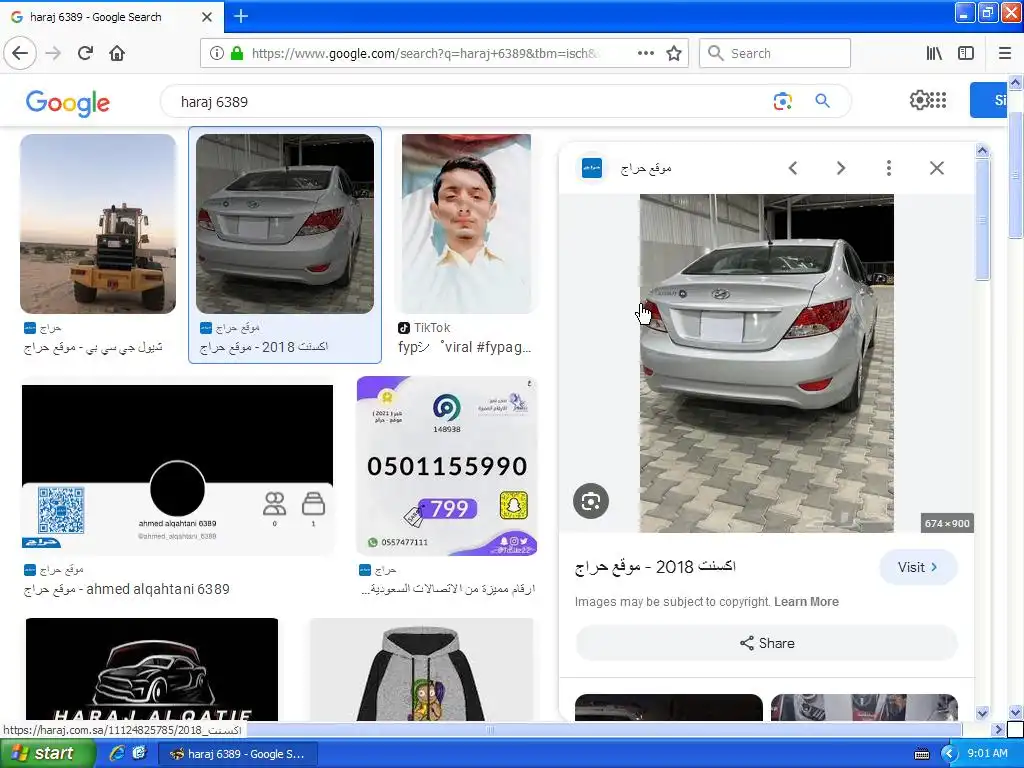Go back with the browser back arrow
Viewport: 1024px width, 768px height.
pyautogui.click(x=20, y=54)
